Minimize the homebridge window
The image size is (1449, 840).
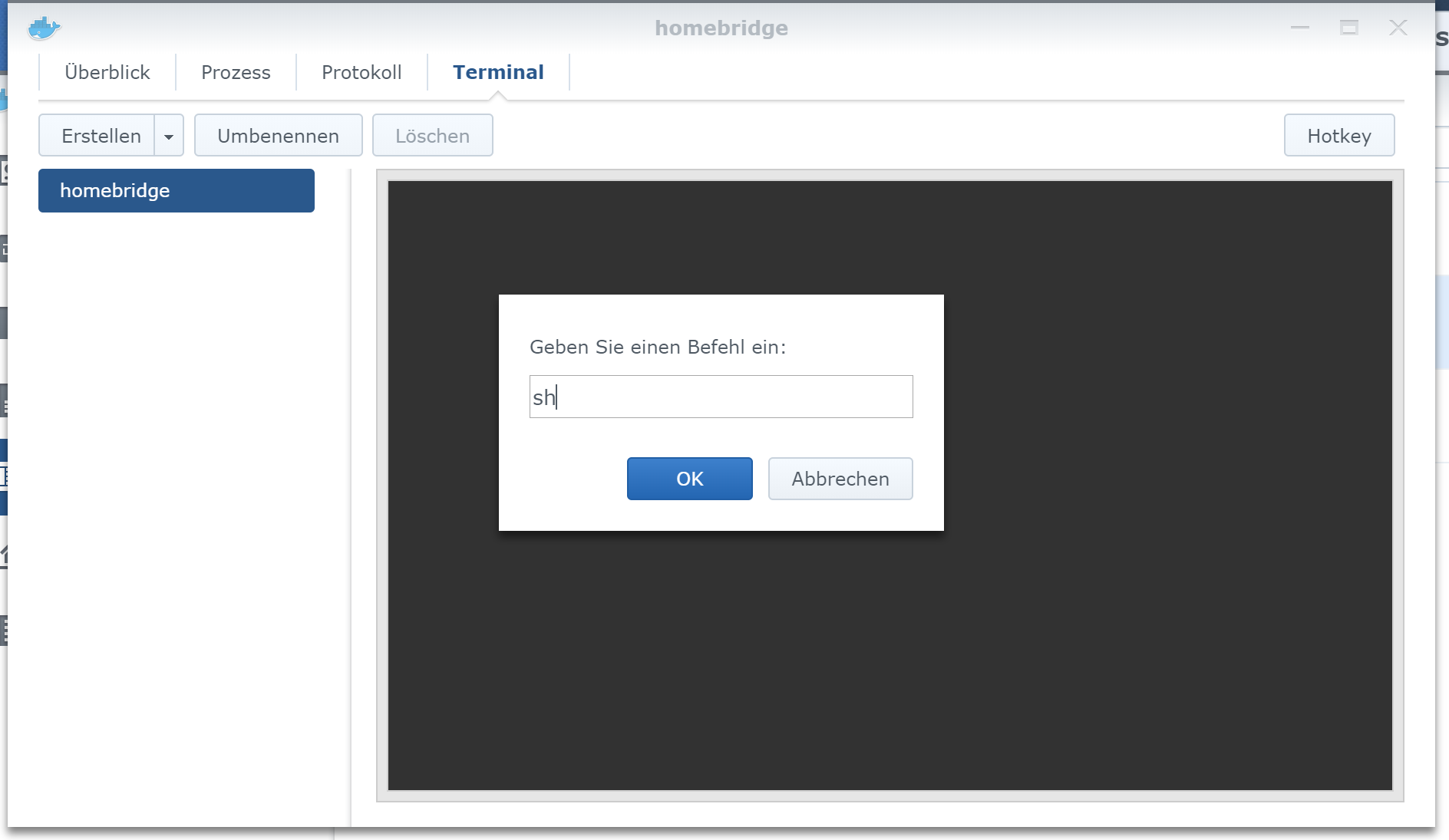click(1299, 28)
